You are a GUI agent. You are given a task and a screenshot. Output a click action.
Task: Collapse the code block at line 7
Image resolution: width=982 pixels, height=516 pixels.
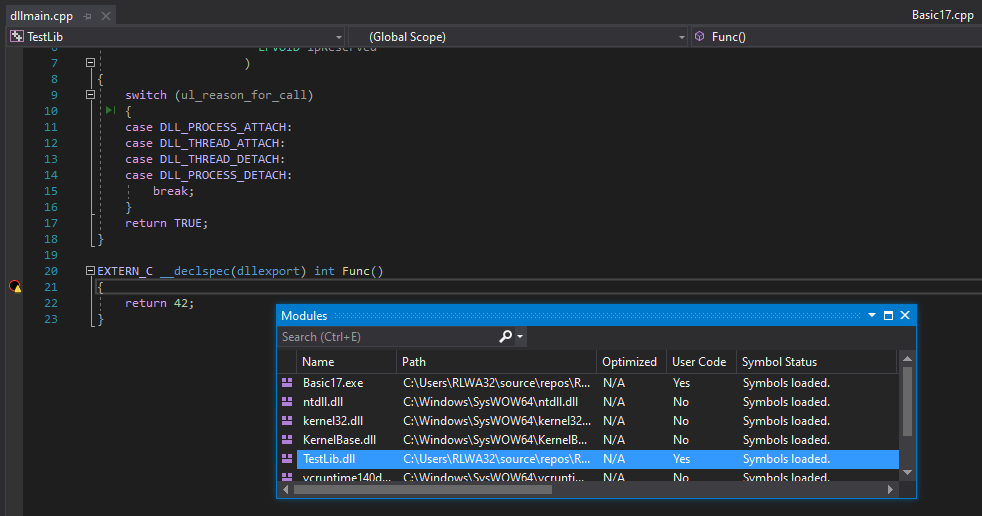pos(90,62)
